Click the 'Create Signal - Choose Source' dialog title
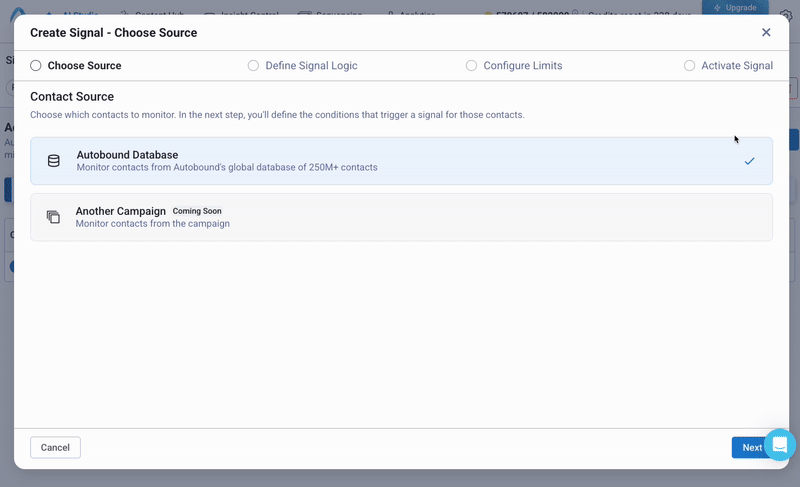The height and width of the screenshot is (487, 800). 114,33
